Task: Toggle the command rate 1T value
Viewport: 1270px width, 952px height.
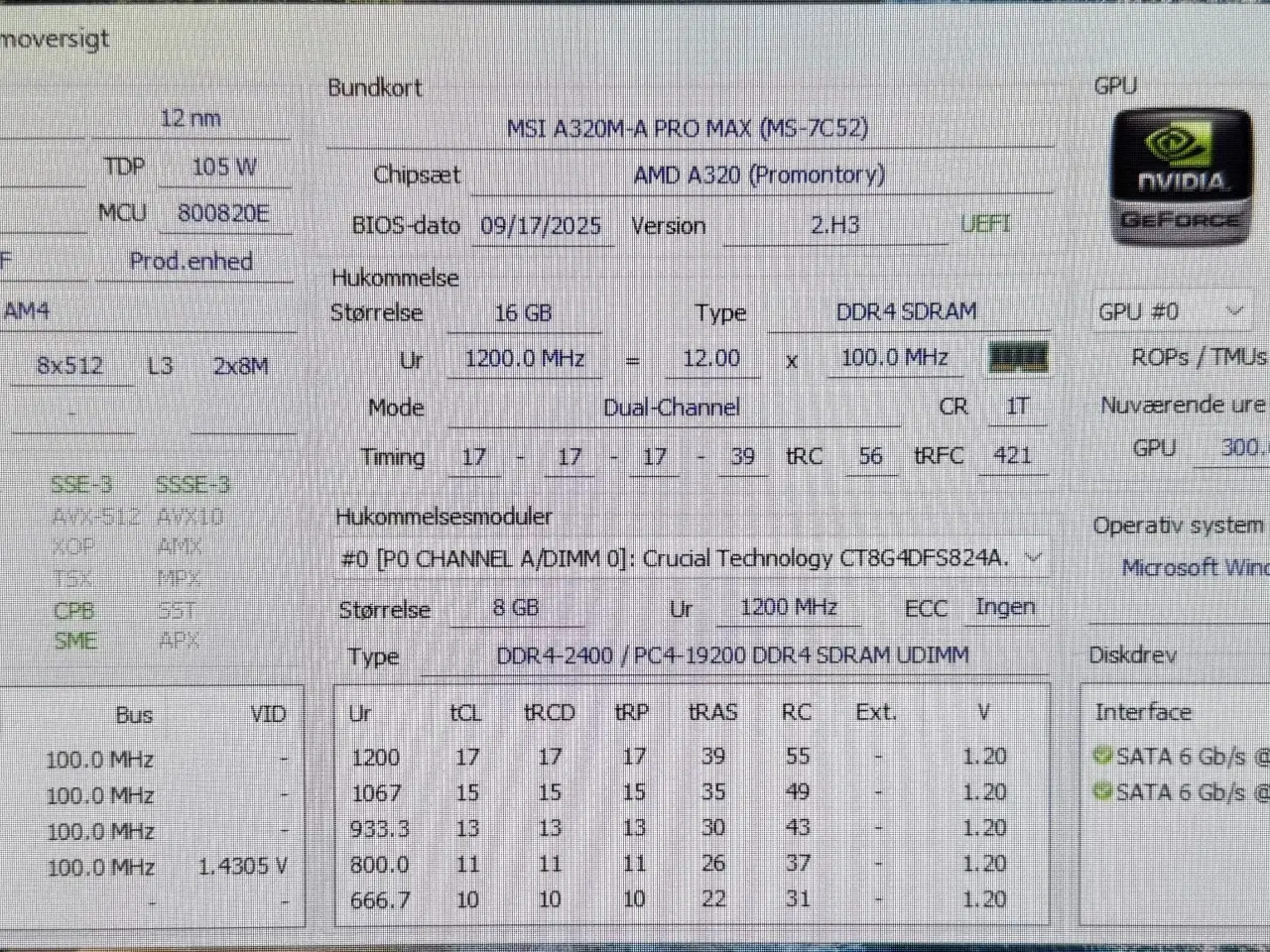Action: tap(1015, 405)
